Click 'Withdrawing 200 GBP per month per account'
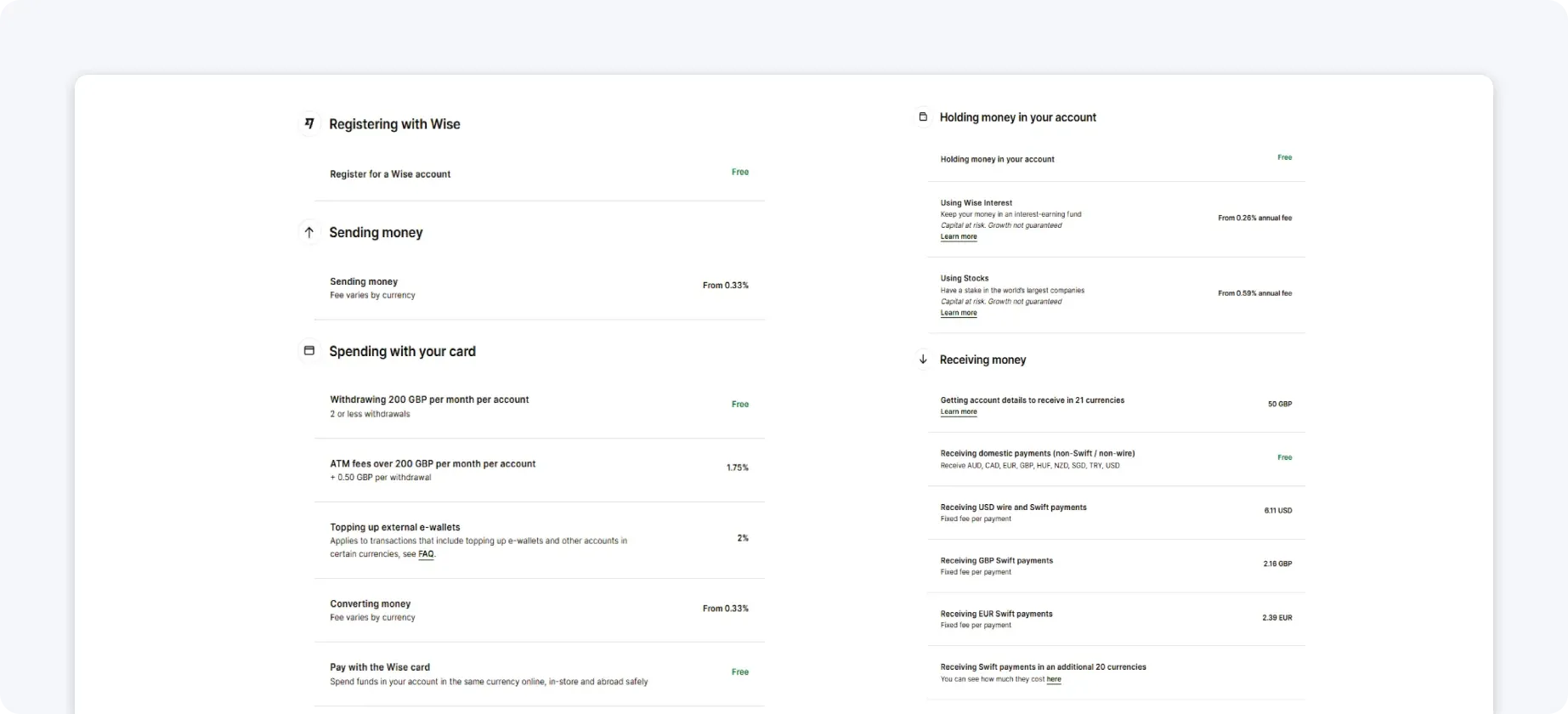The height and width of the screenshot is (714, 1568). [x=429, y=399]
